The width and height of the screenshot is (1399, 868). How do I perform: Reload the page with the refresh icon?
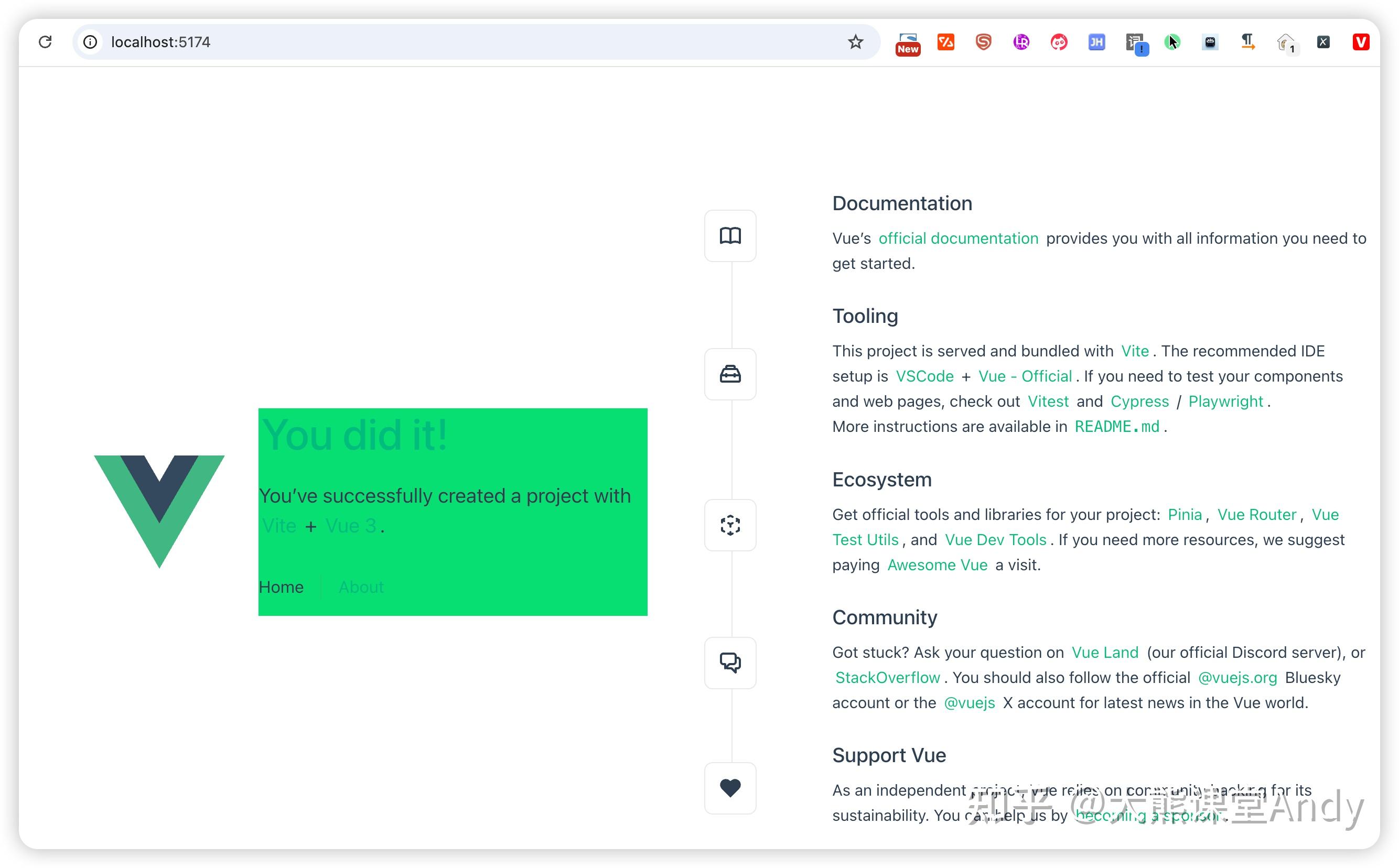(45, 41)
